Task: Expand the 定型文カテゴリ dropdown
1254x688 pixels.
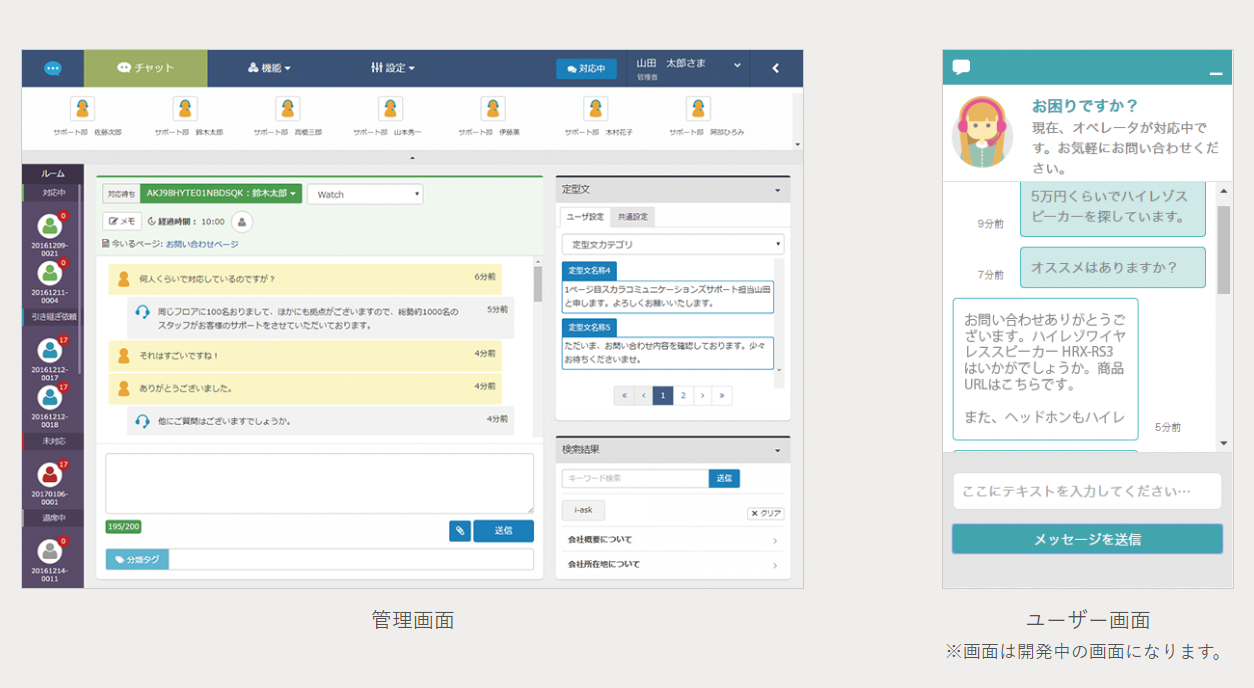Action: coord(672,244)
